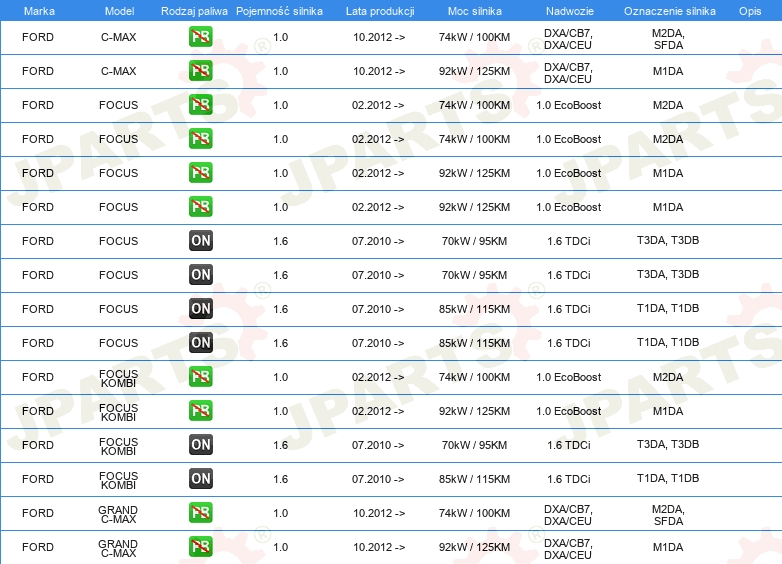Click 1.6 TDCi in FOCUS KOMBI 85kW row
This screenshot has height=564, width=782.
point(569,479)
